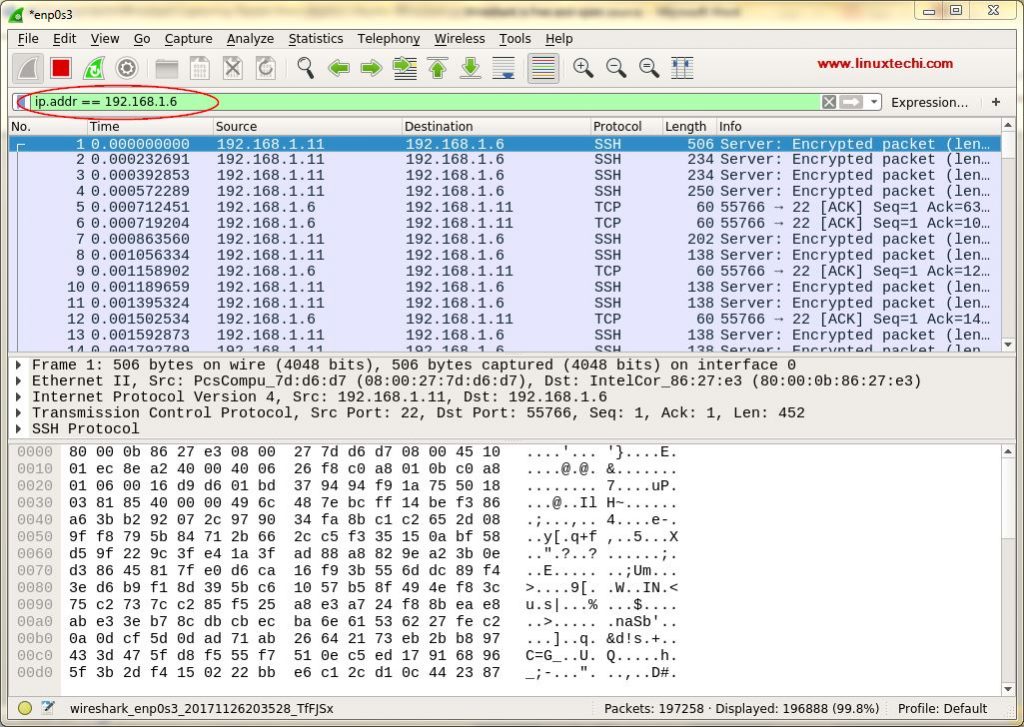This screenshot has height=727, width=1024.
Task: Toggle auto-scroll in live capture
Action: (x=505, y=68)
